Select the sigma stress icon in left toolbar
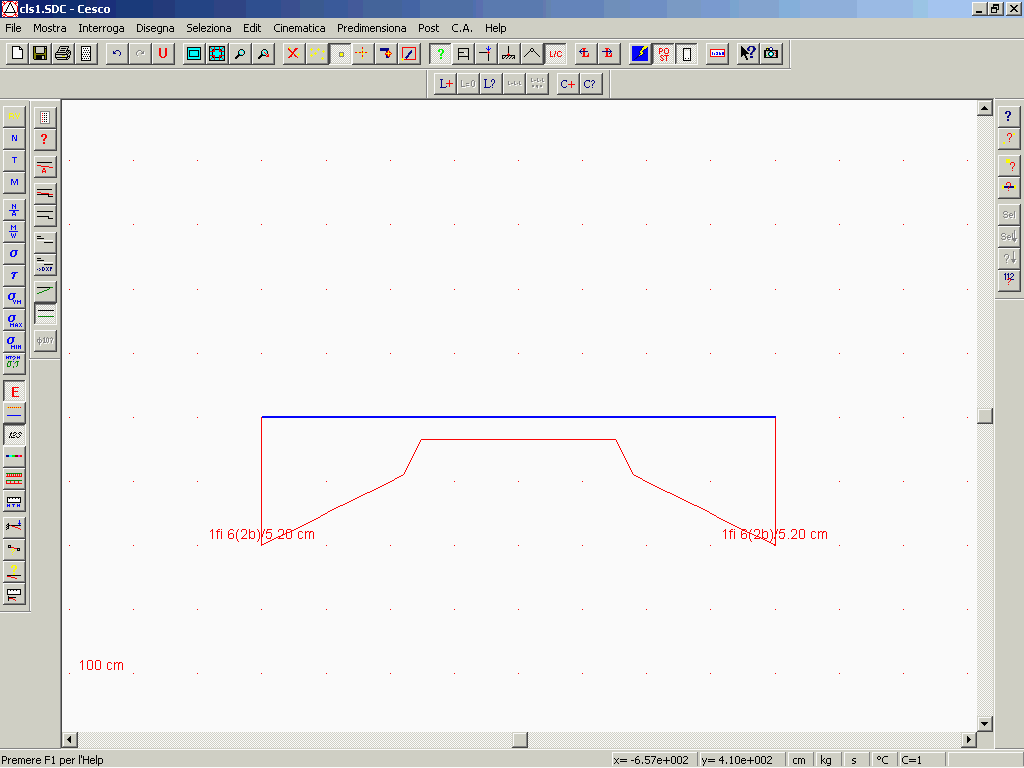This screenshot has height=768, width=1024. (14, 253)
